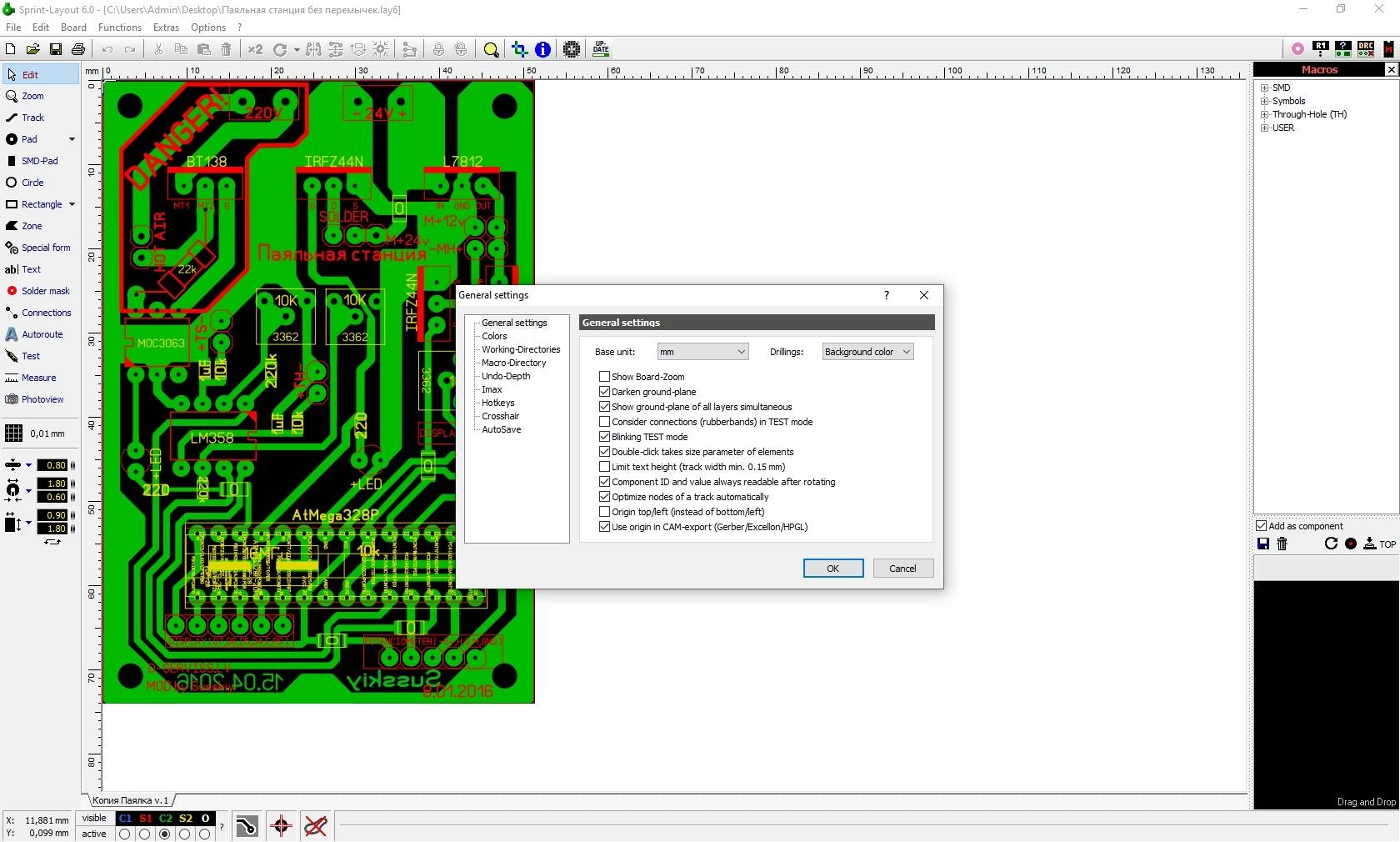Open the Pad tool dropdown arrow

72,139
